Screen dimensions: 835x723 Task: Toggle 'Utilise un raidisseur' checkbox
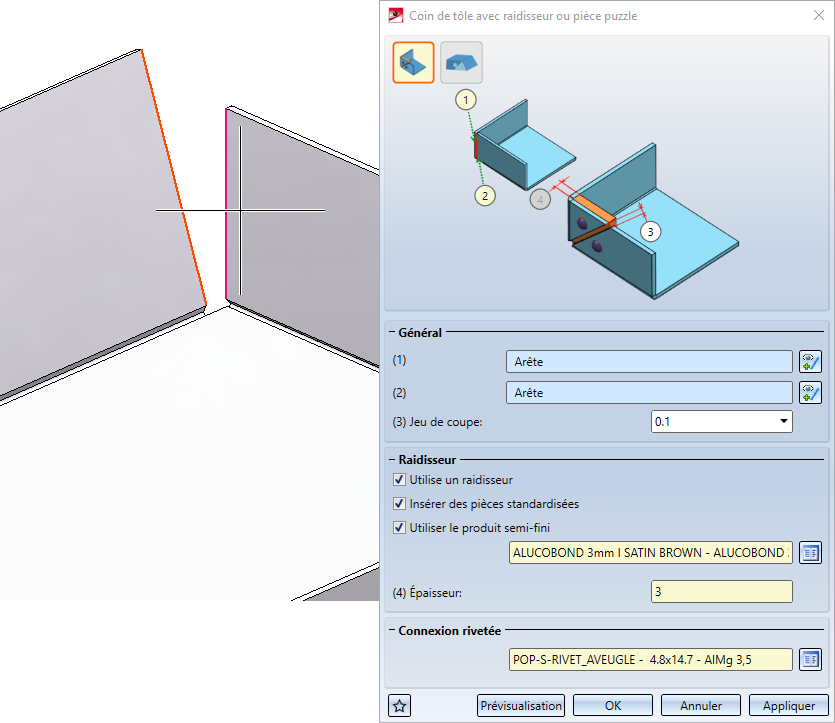click(399, 480)
